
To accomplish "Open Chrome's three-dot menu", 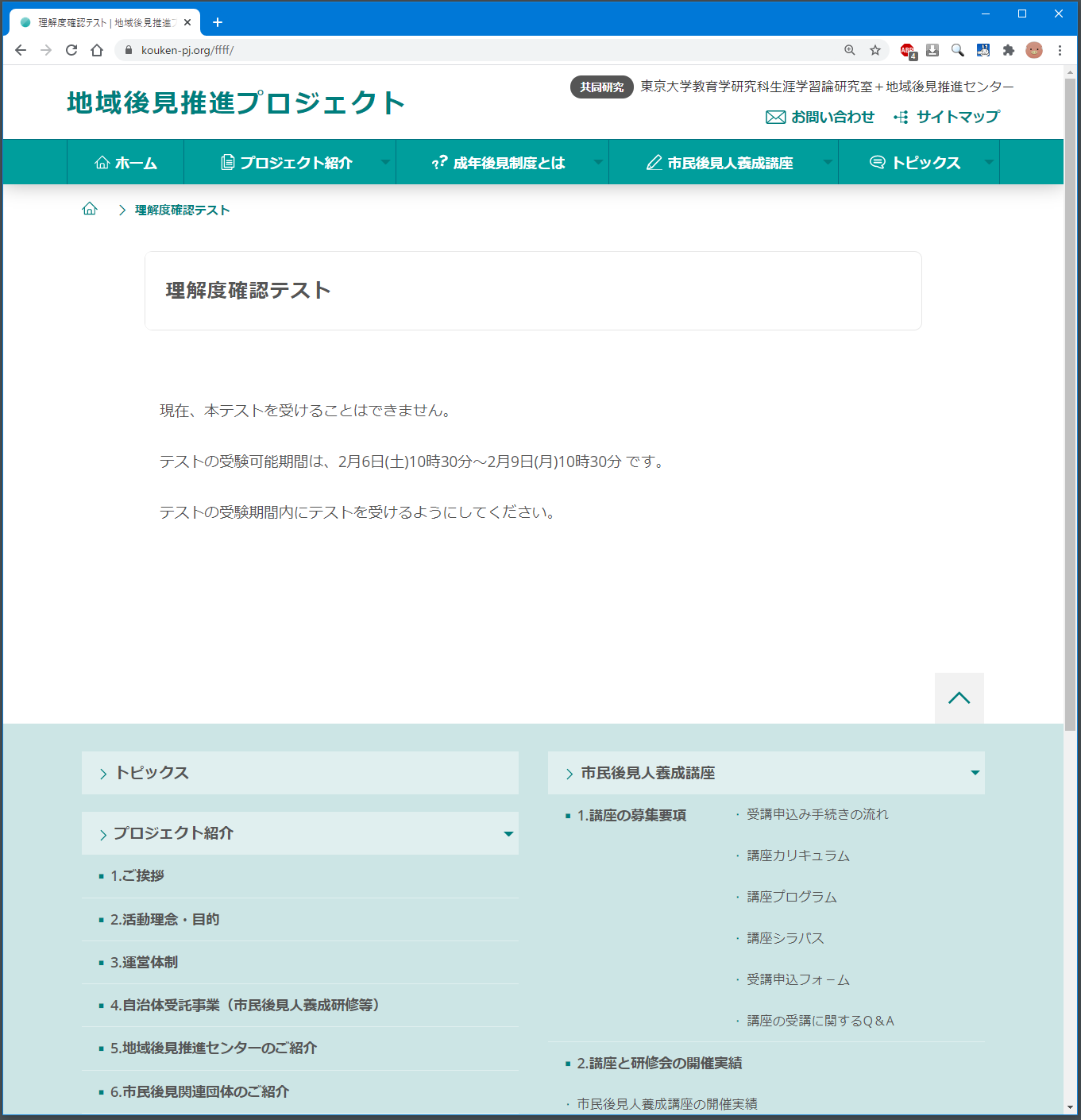I will [1060, 50].
